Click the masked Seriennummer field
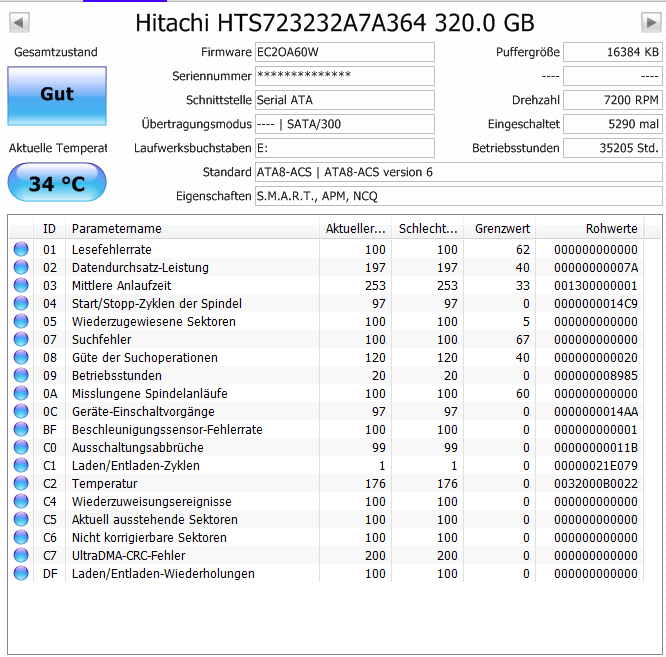Screen dimensions: 666x657 pos(345,76)
